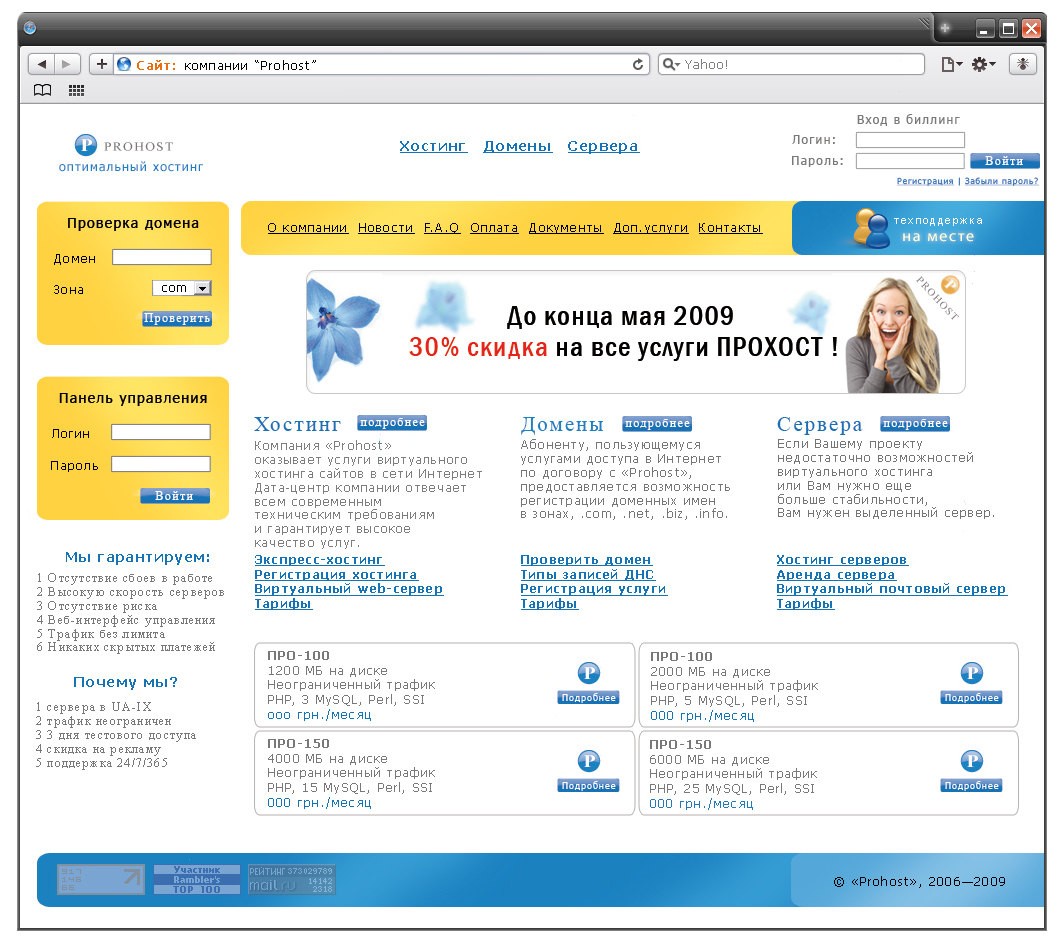Viewport: 1063px width, 945px height.
Task: Click the P icon in the ПРО-100 1200 МБ card
Action: (588, 673)
